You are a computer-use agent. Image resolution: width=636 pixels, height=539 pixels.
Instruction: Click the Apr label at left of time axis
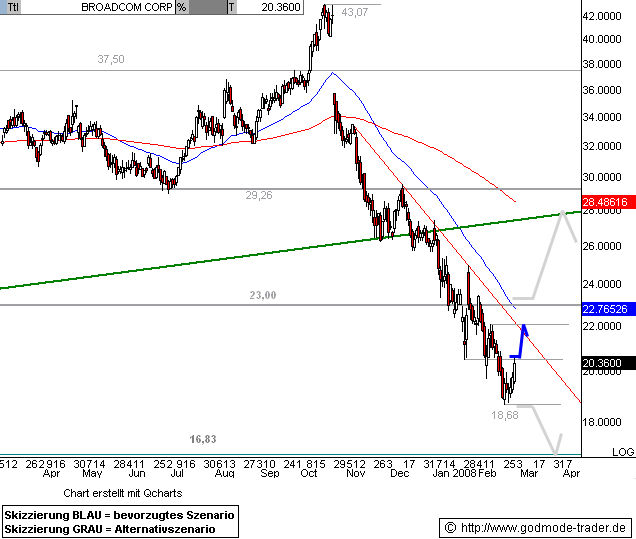pyautogui.click(x=51, y=473)
